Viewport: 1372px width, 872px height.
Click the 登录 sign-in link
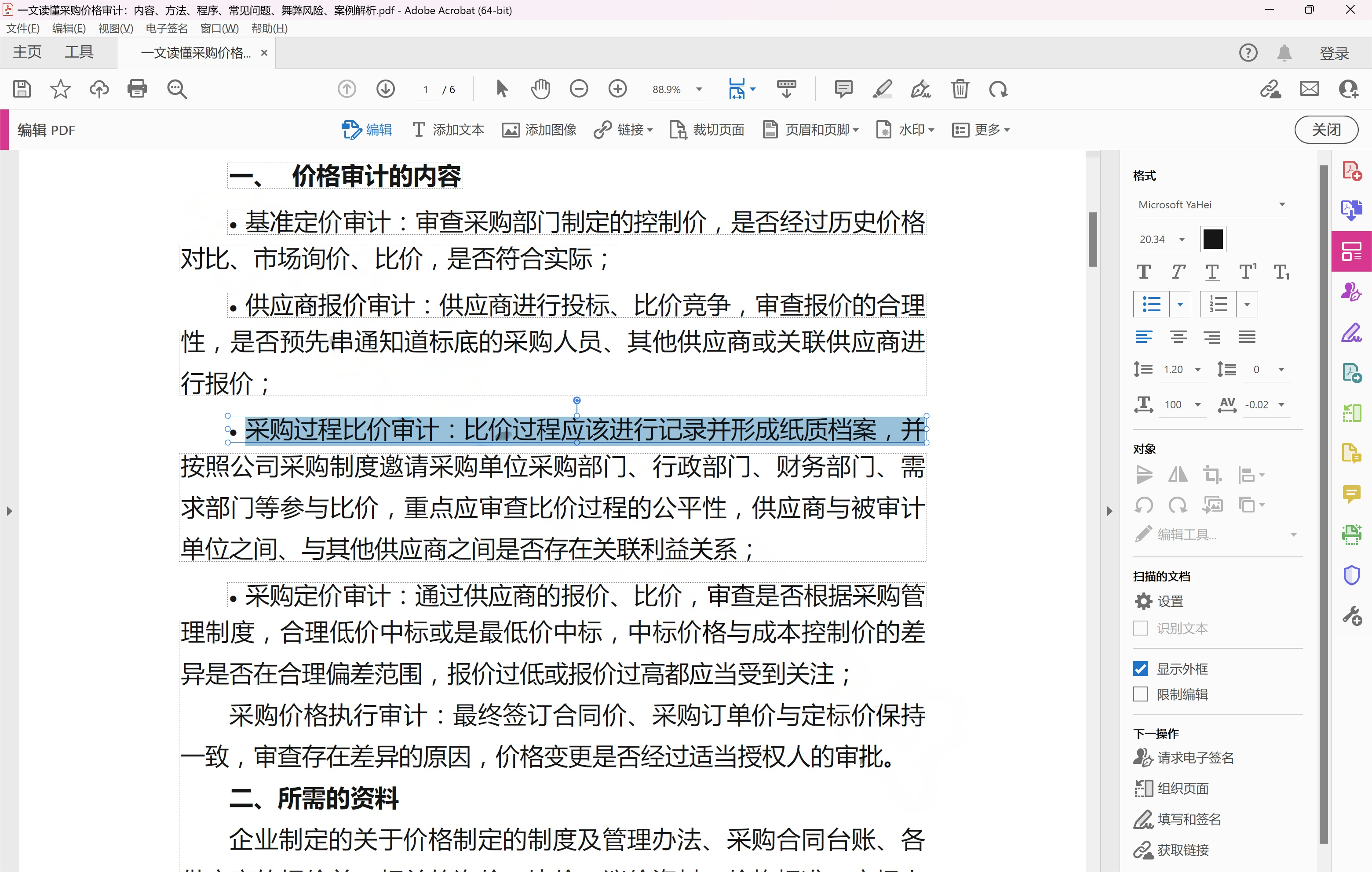pos(1334,53)
